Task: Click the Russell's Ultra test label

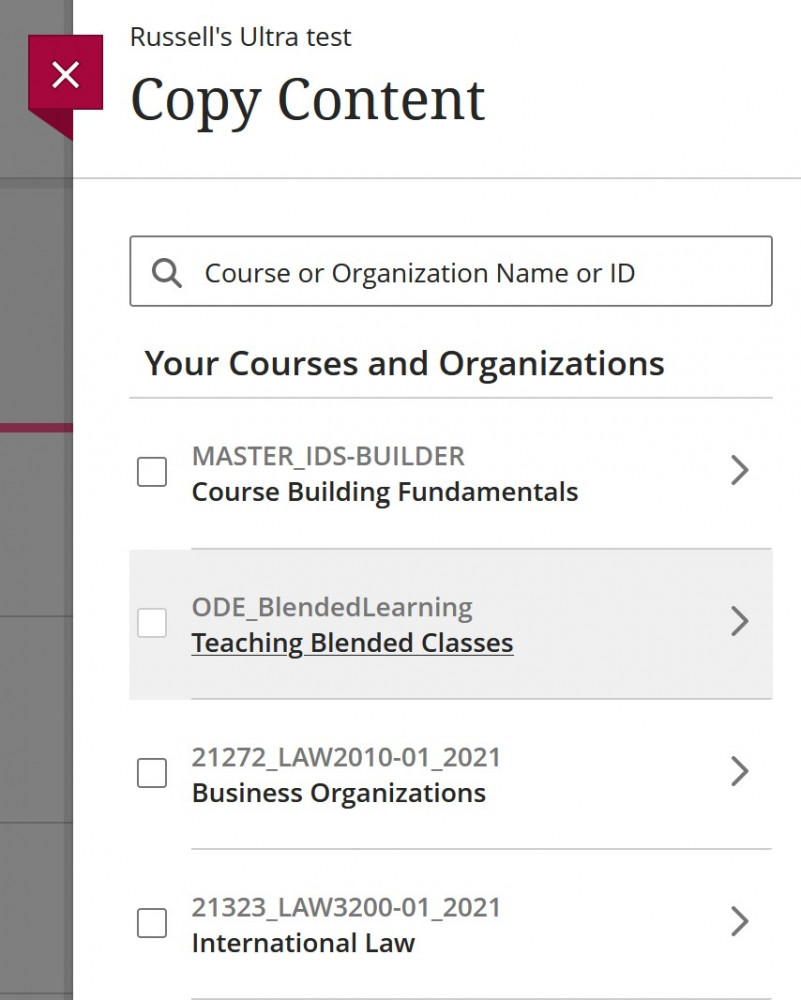Action: pos(240,37)
